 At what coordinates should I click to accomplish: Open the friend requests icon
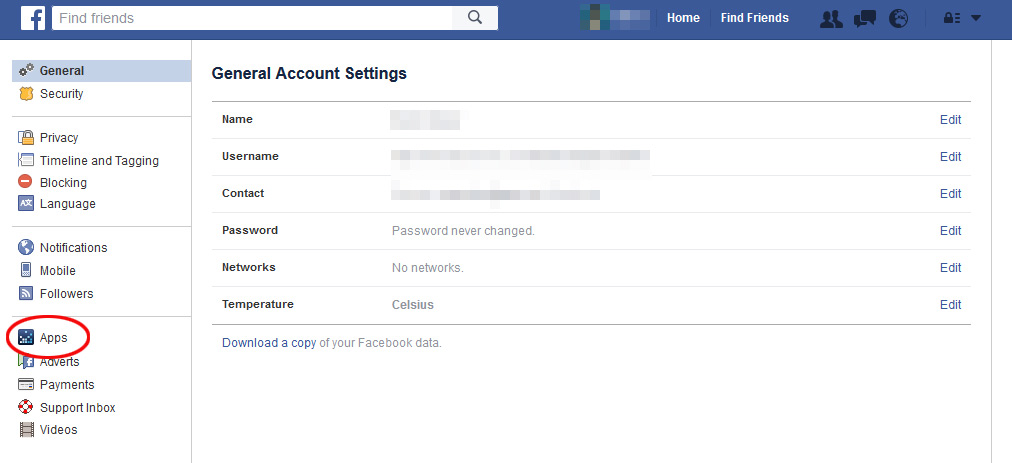click(831, 19)
